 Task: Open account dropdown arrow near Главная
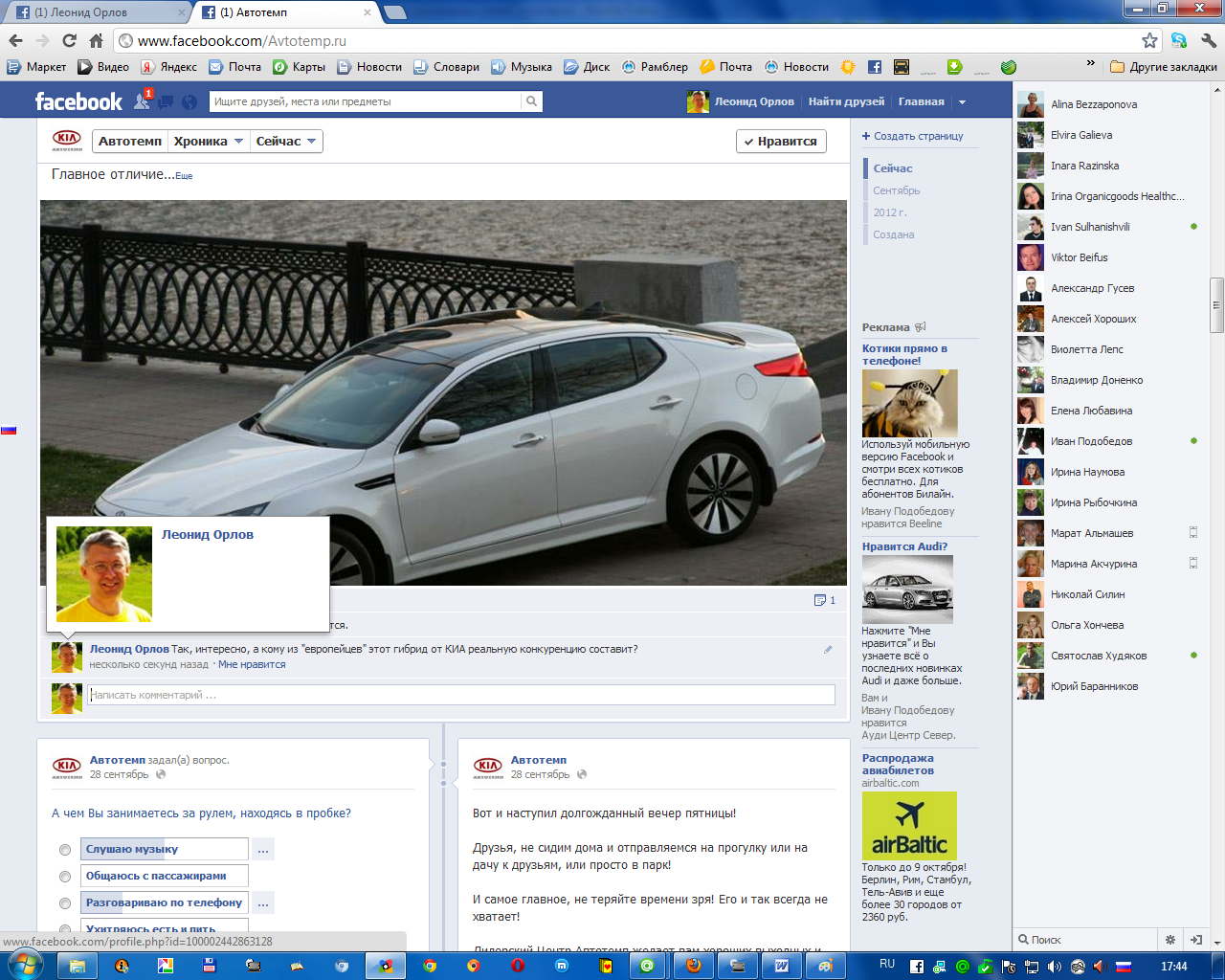point(962,101)
